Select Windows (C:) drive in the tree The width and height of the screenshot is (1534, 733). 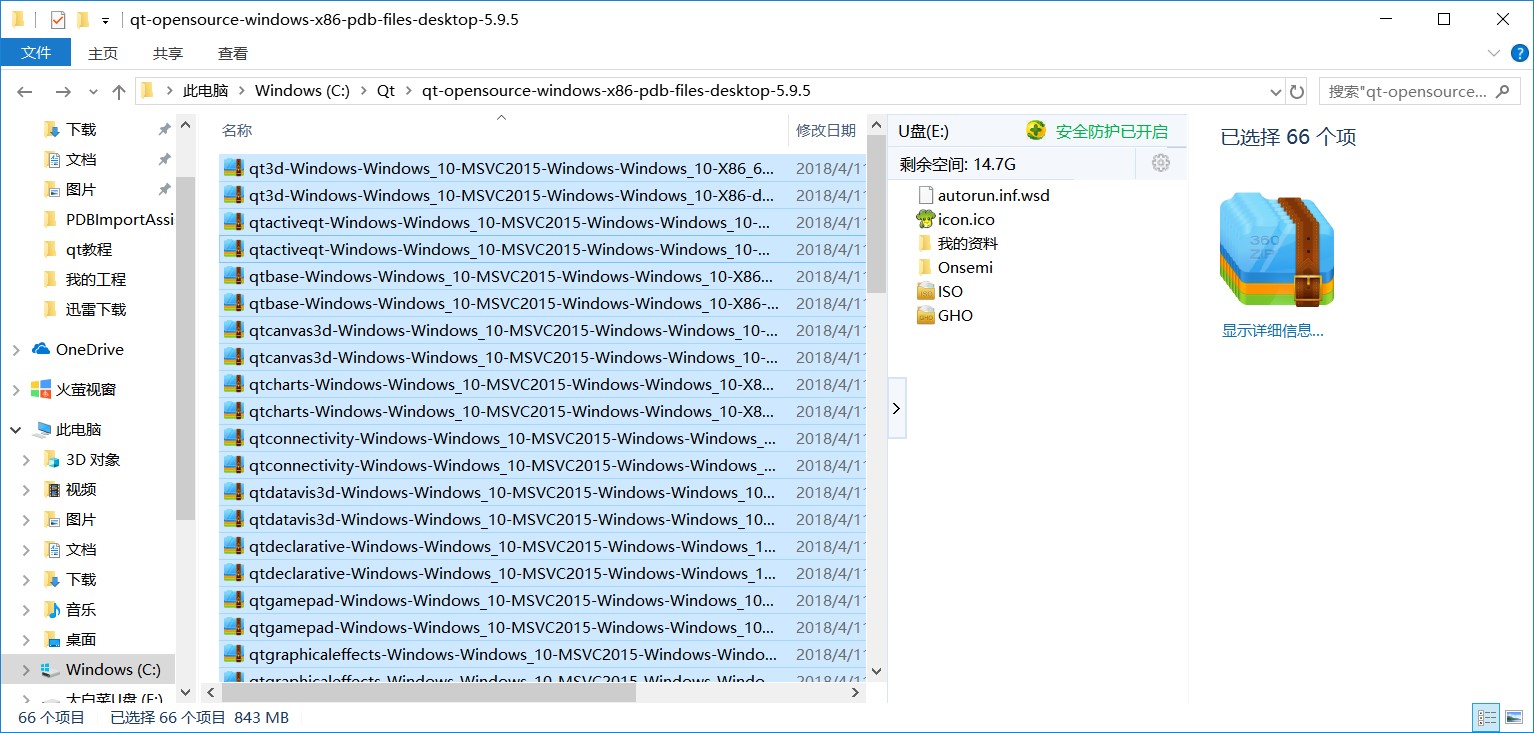[113, 669]
